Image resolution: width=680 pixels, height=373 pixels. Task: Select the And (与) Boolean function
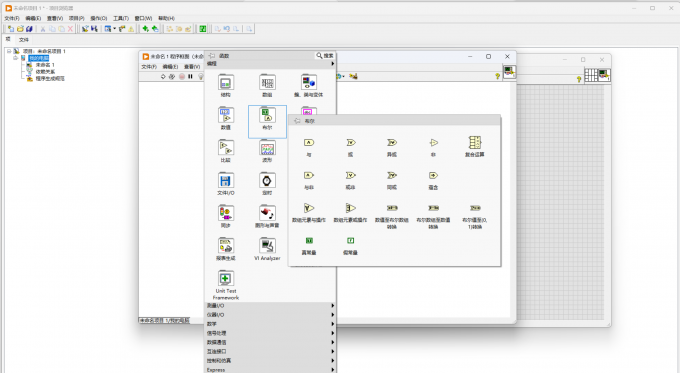click(309, 147)
